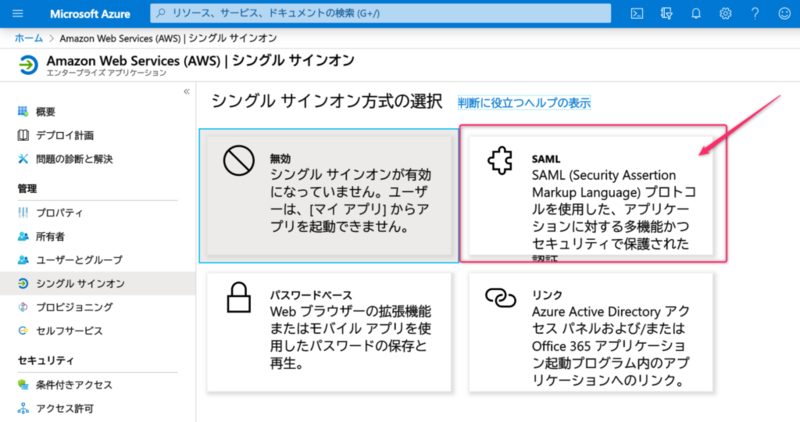Click the 概要 grid icon

point(23,112)
